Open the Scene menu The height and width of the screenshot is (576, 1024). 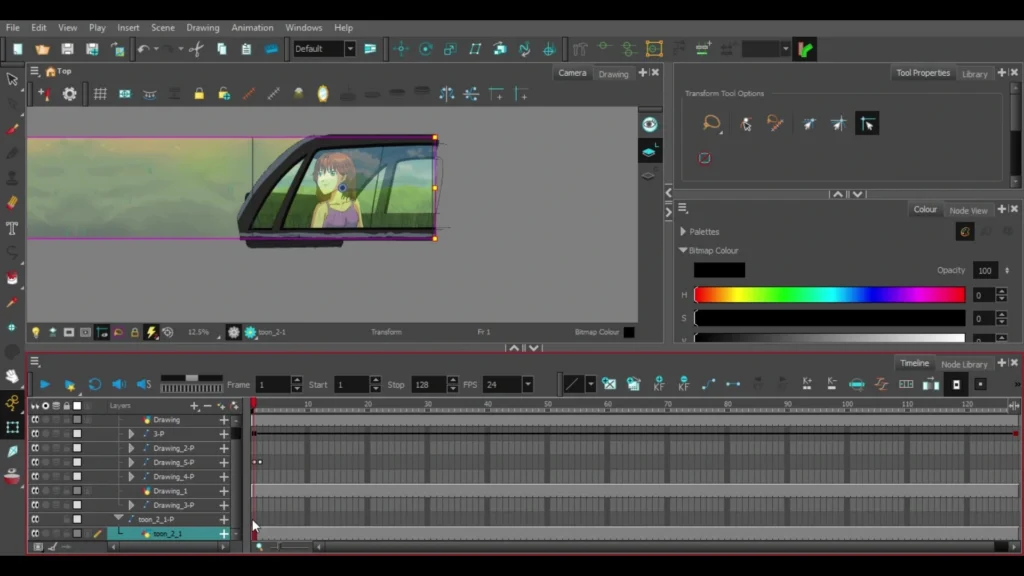click(163, 28)
